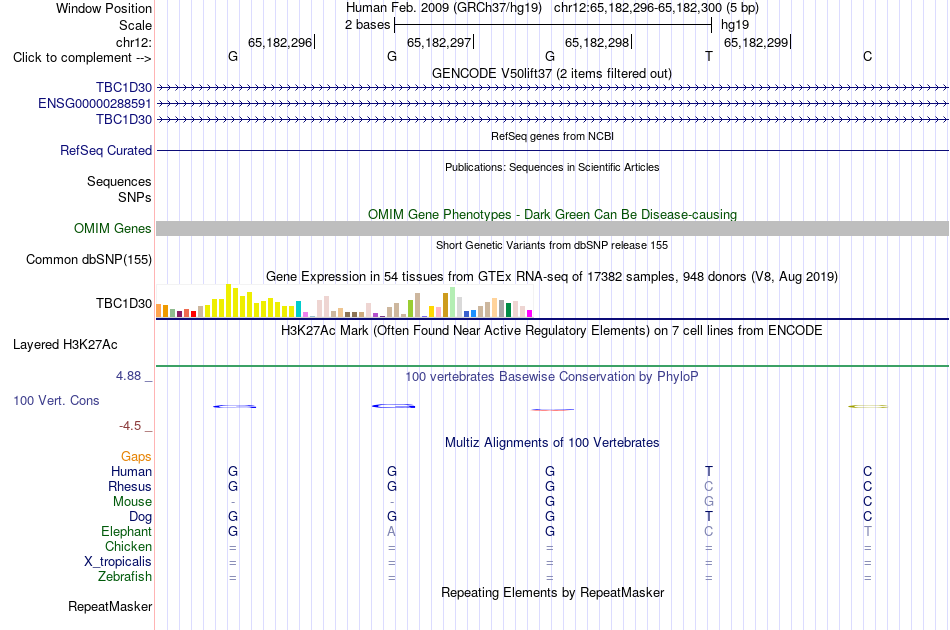
Task: Click the '100 Vert. Cons' track label
Action: point(56,400)
